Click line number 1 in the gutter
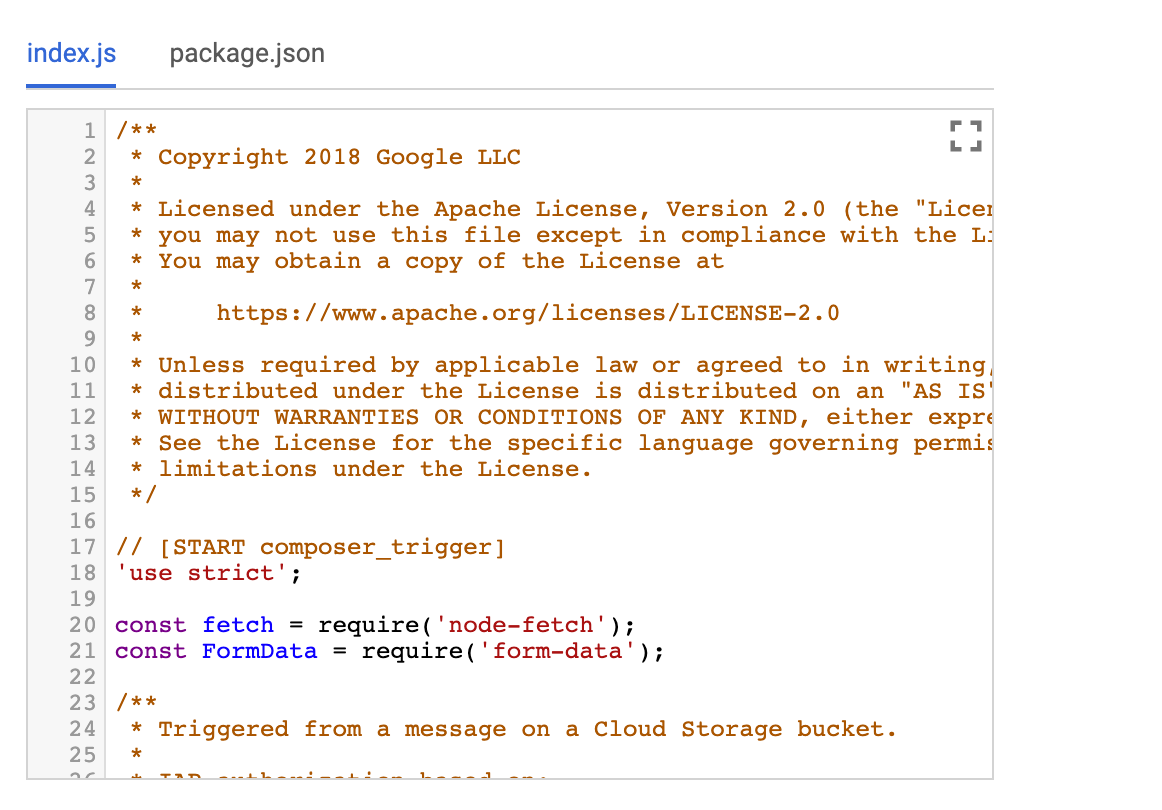The height and width of the screenshot is (810, 1162). 89,131
